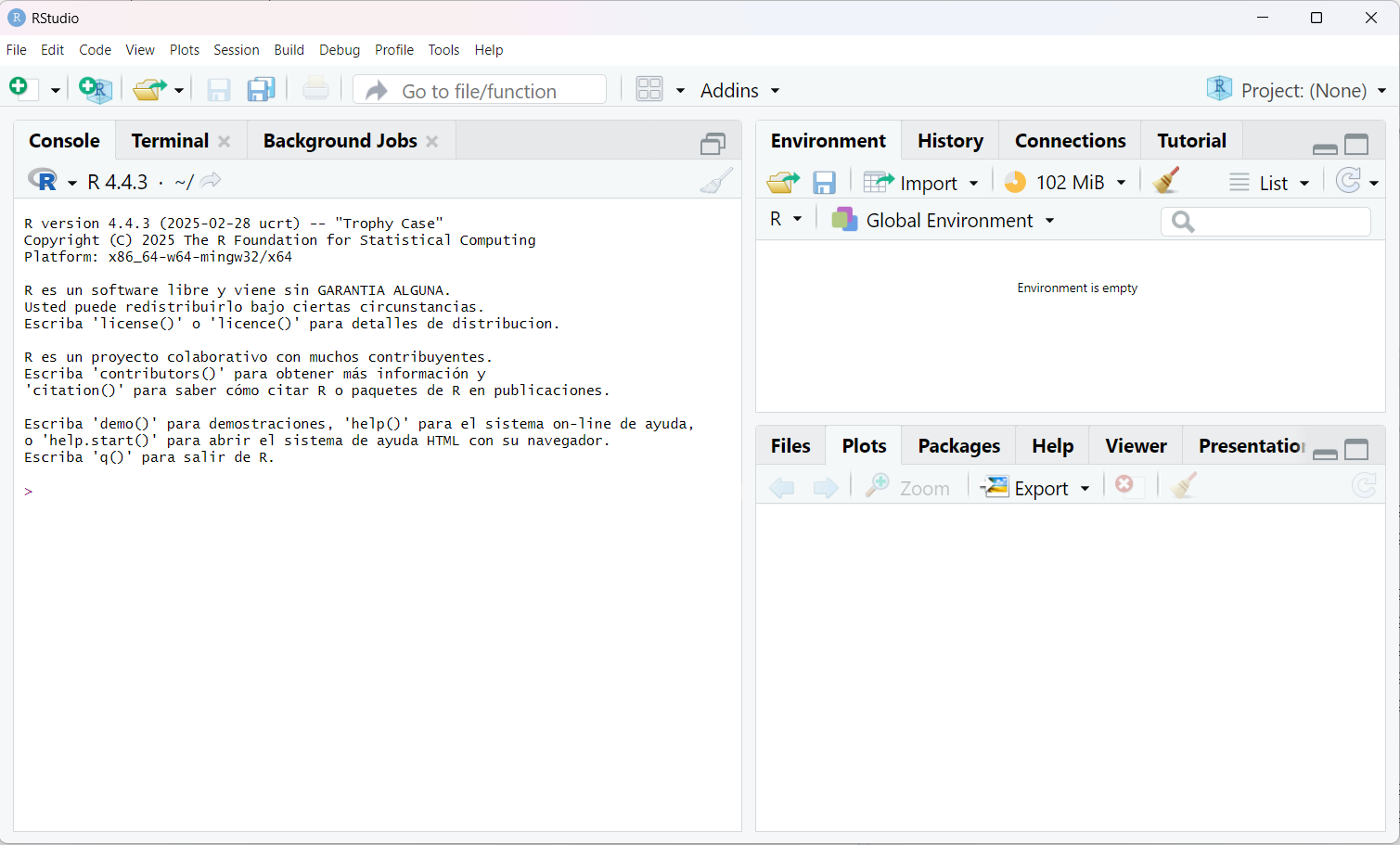This screenshot has height=845, width=1400.
Task: Load workspace using Environment folder icon
Action: coord(782,183)
